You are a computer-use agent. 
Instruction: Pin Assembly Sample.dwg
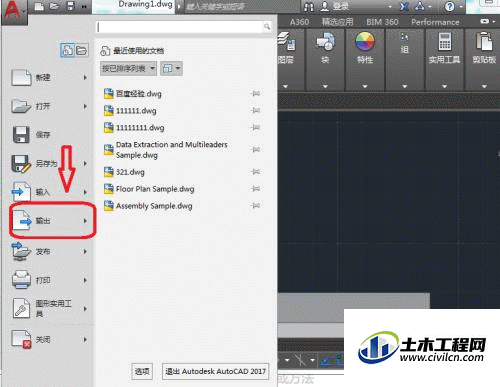[x=256, y=206]
